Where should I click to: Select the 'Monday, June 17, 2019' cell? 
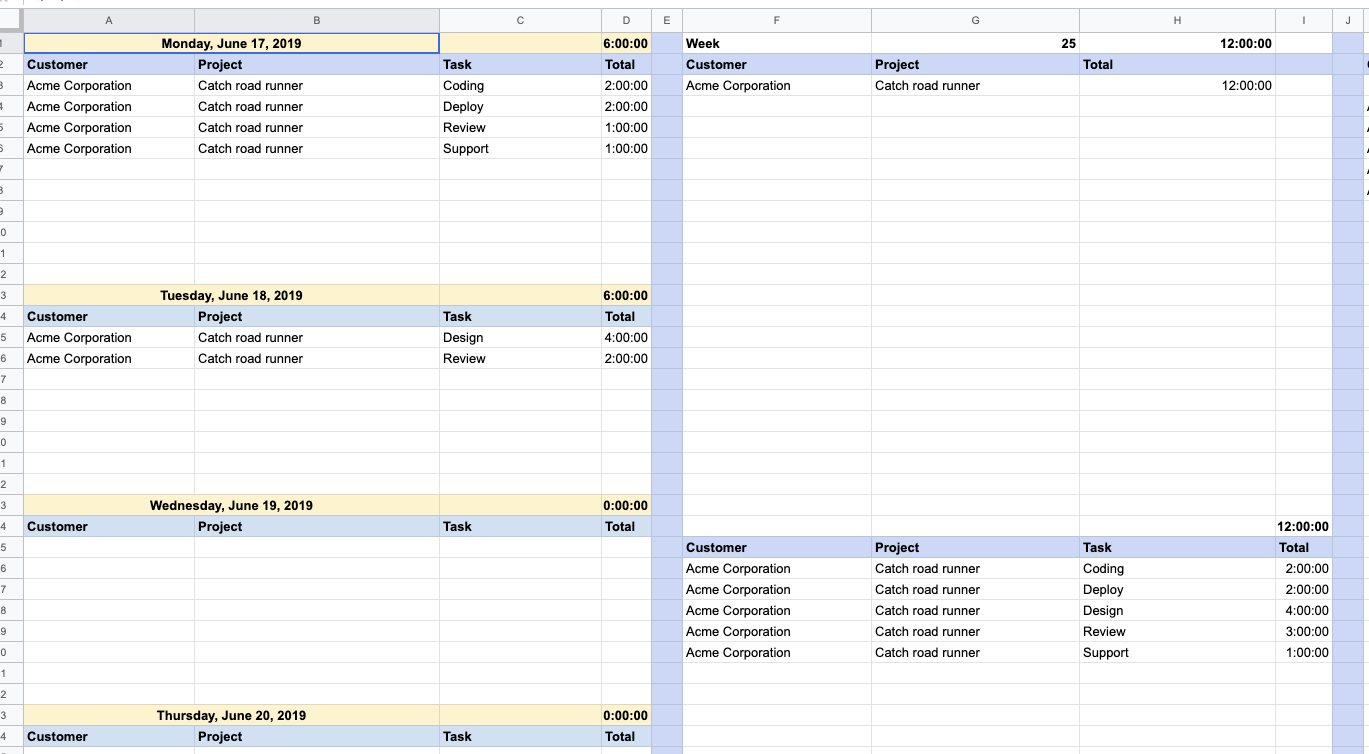pyautogui.click(x=231, y=44)
